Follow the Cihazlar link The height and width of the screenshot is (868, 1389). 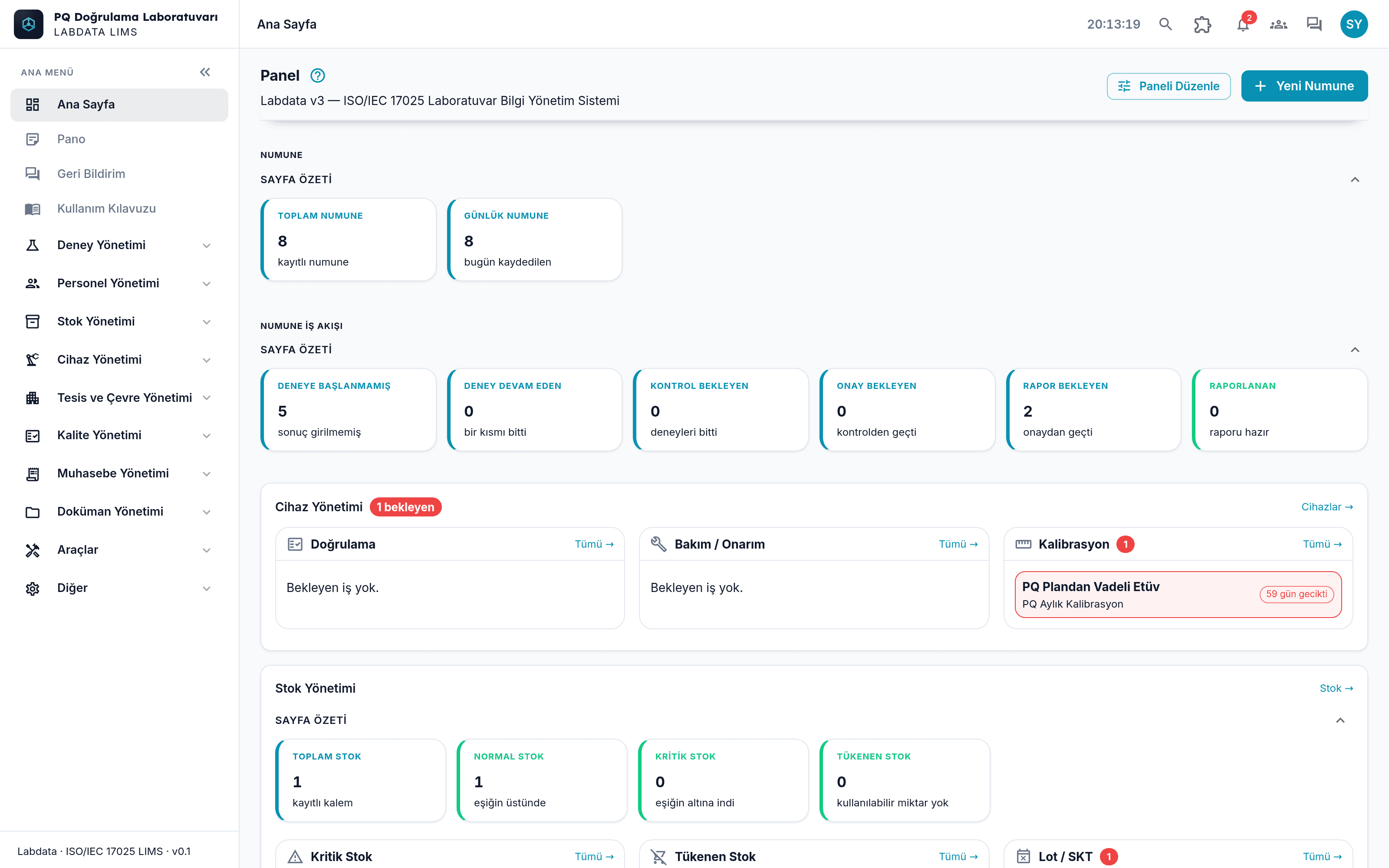(1327, 507)
